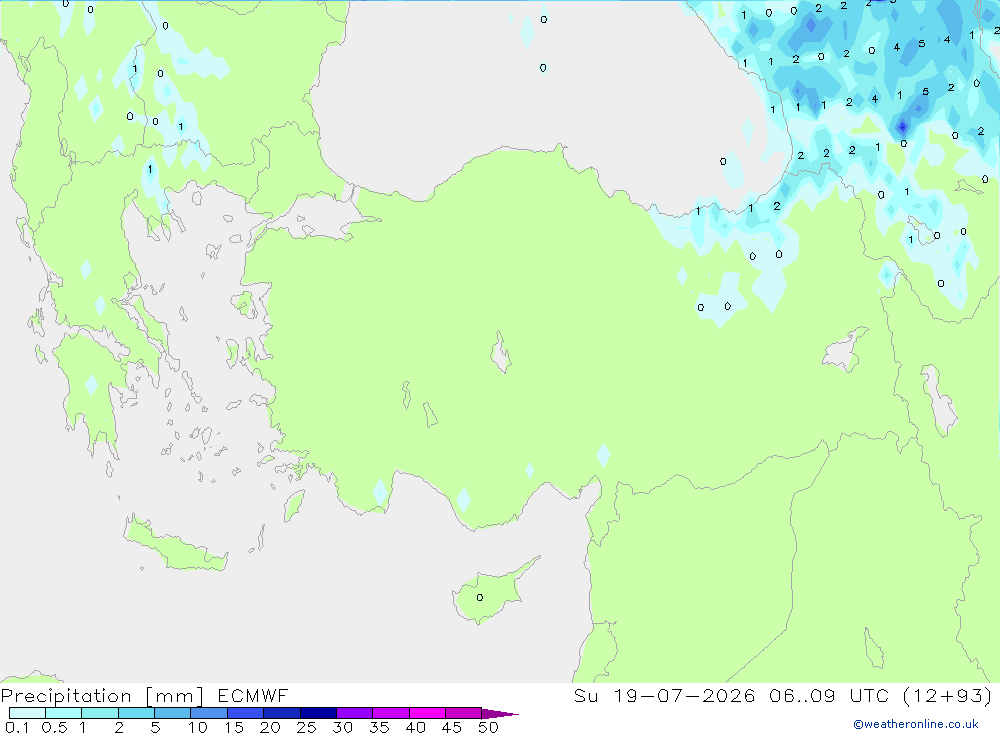Viewport: 1000px width, 733px height.
Task: Click the "Su 19-07-2026" forecast date text
Action: click(x=664, y=695)
